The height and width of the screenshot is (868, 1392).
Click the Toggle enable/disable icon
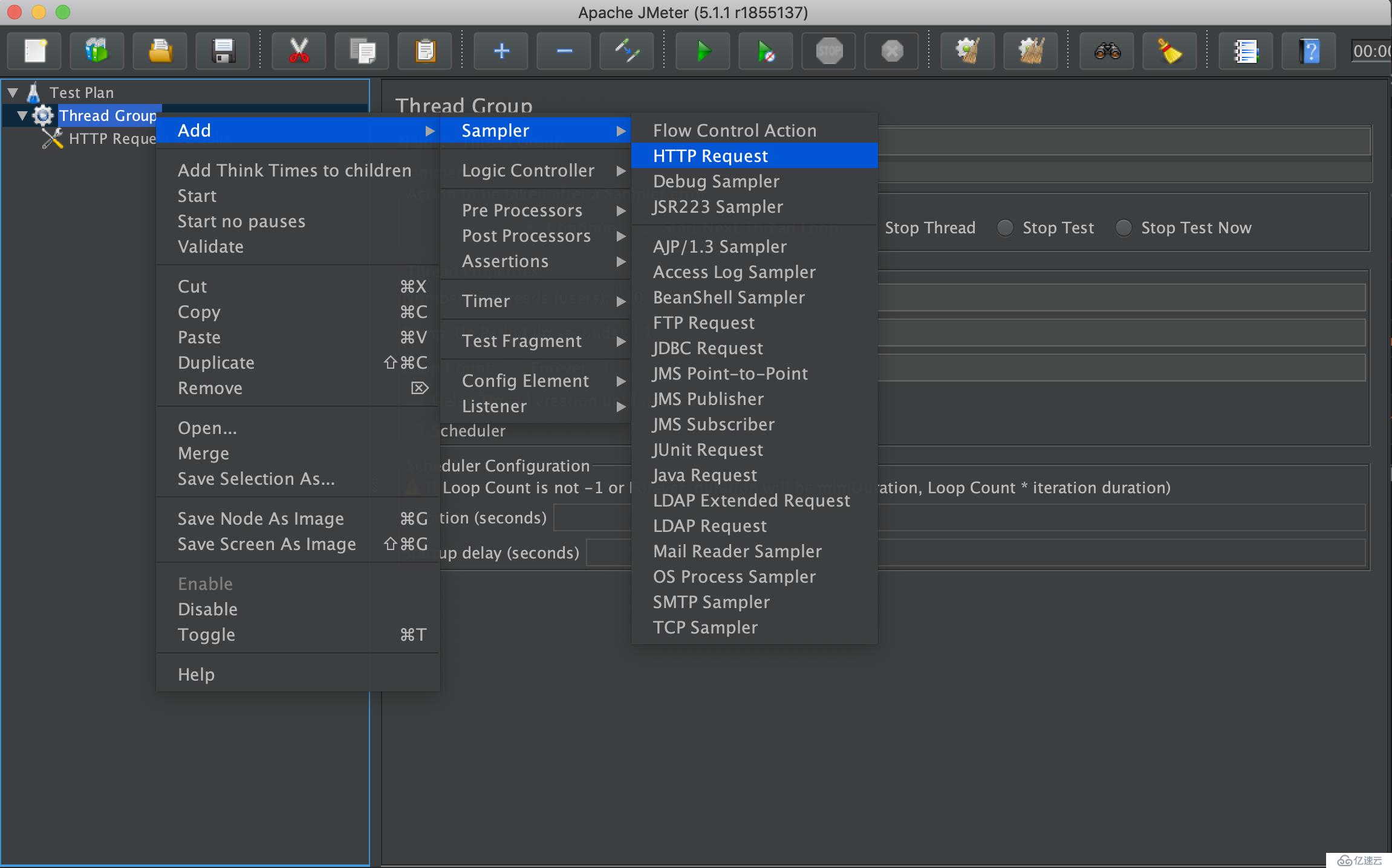click(627, 51)
